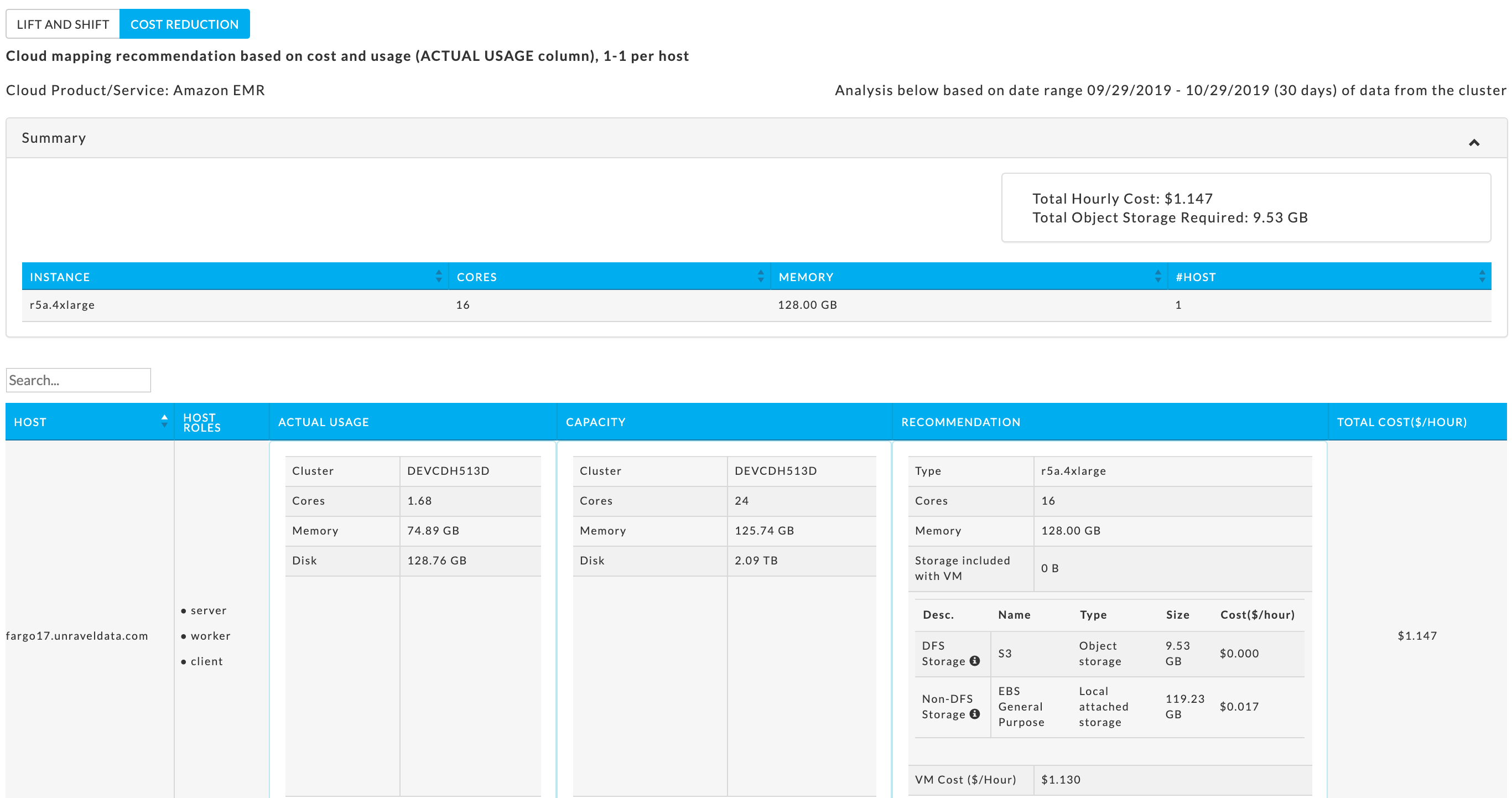This screenshot has height=798, width=1512.
Task: Click actual usage Memory 74.89 GB
Action: (x=433, y=530)
